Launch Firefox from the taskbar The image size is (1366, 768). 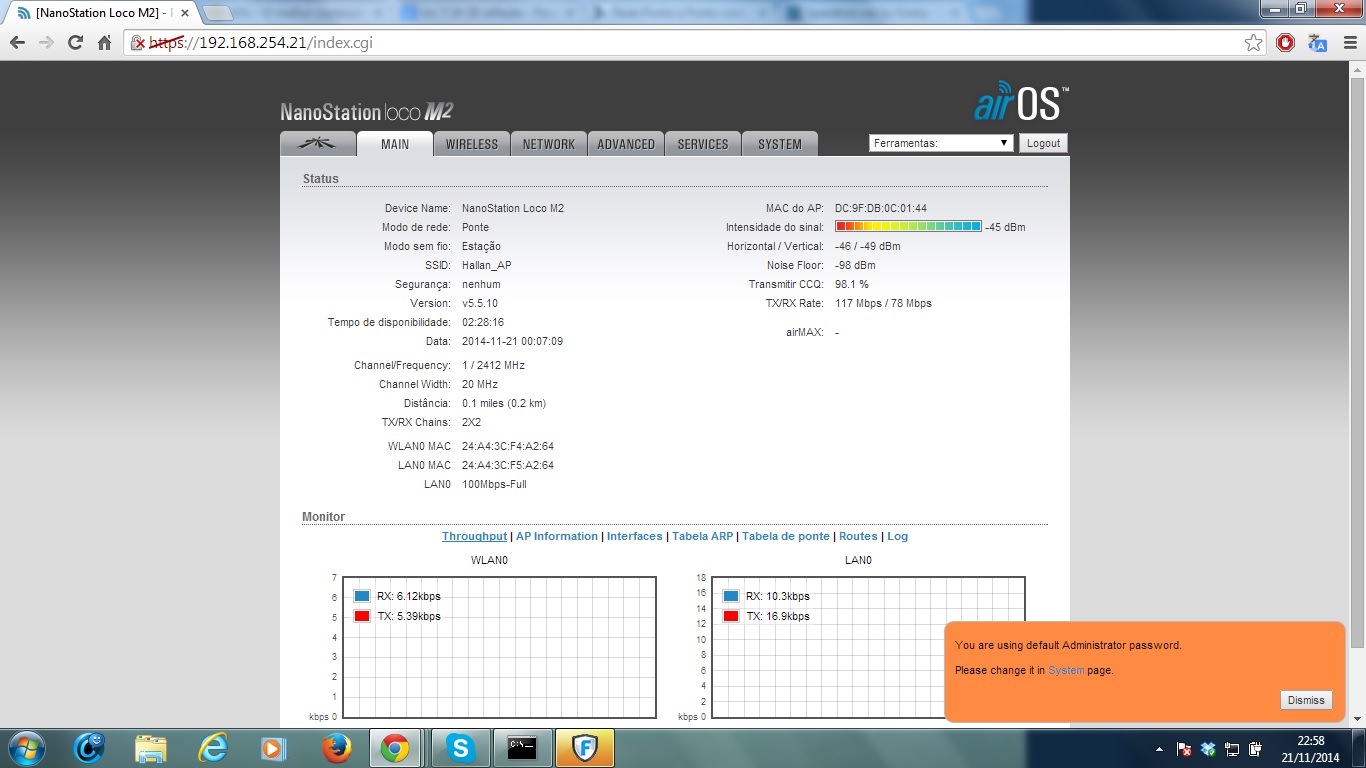[x=337, y=748]
